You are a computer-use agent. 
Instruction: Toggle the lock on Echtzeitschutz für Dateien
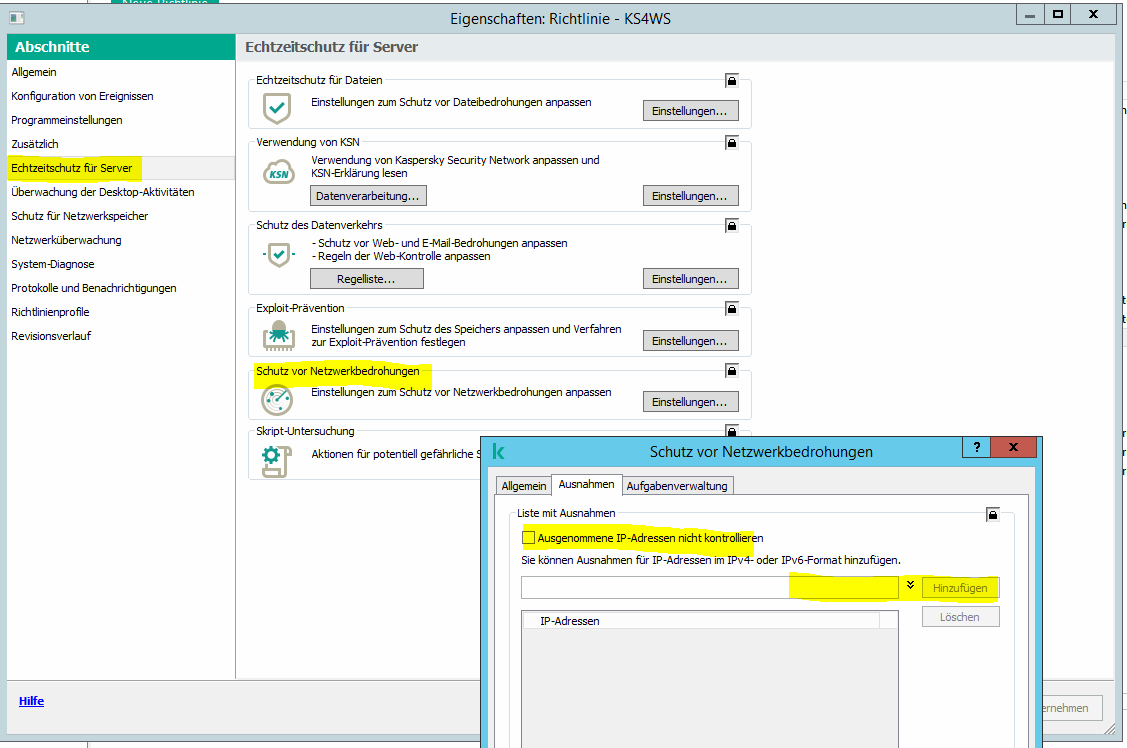[732, 80]
